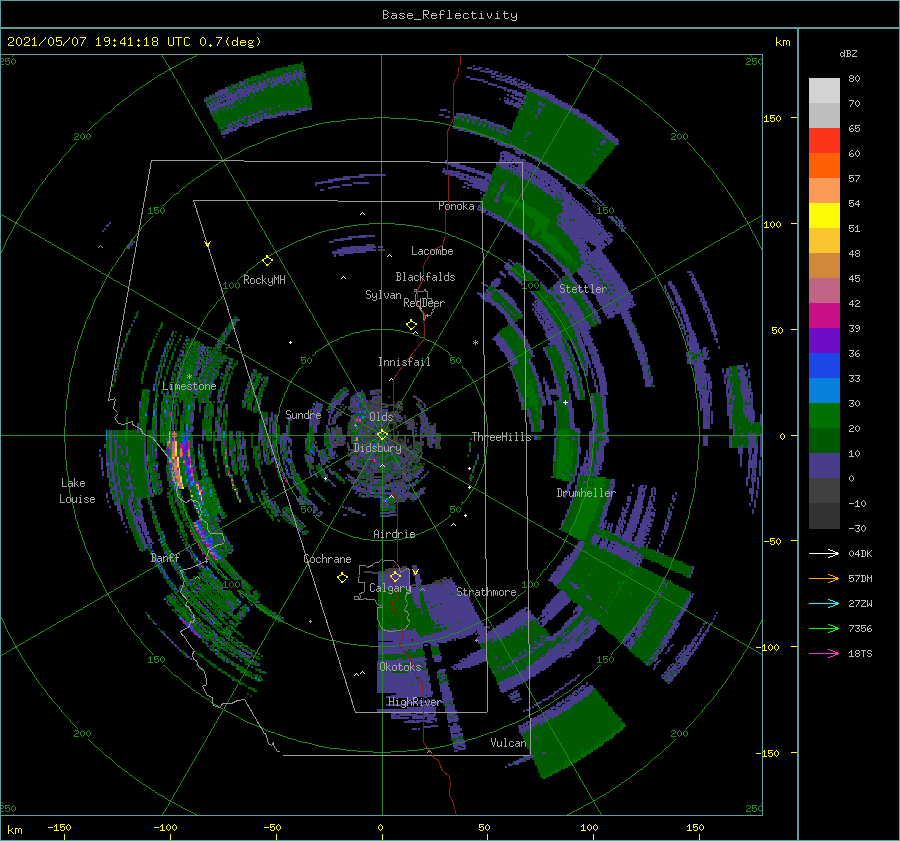Viewport: 900px width, 841px height.
Task: Click the white asterisk marker east of Innisfail
Action: (475, 343)
